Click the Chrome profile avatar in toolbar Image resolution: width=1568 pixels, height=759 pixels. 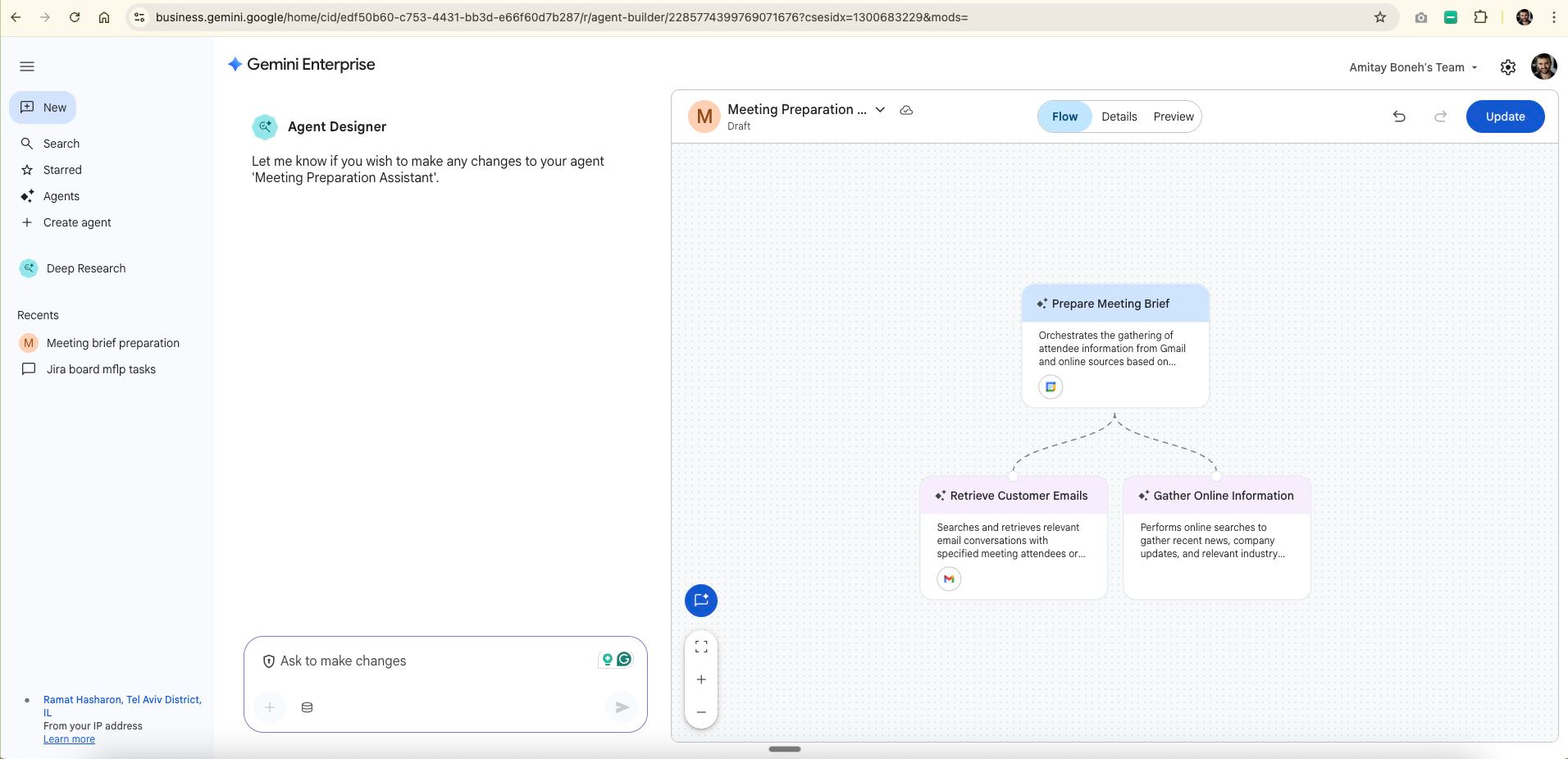[x=1525, y=17]
